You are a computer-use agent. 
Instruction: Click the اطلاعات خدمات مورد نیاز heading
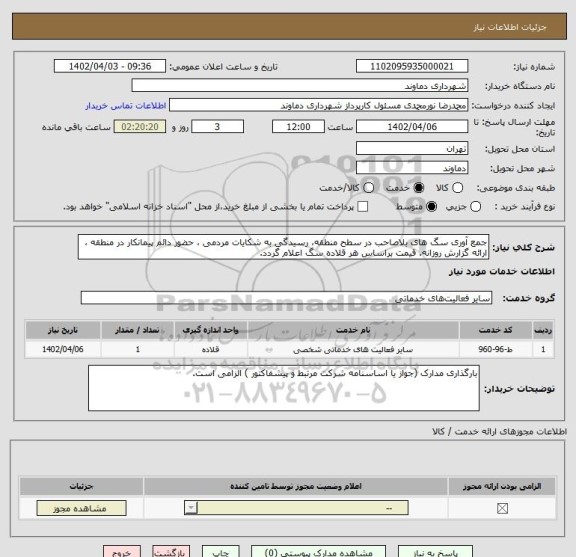pos(502,271)
